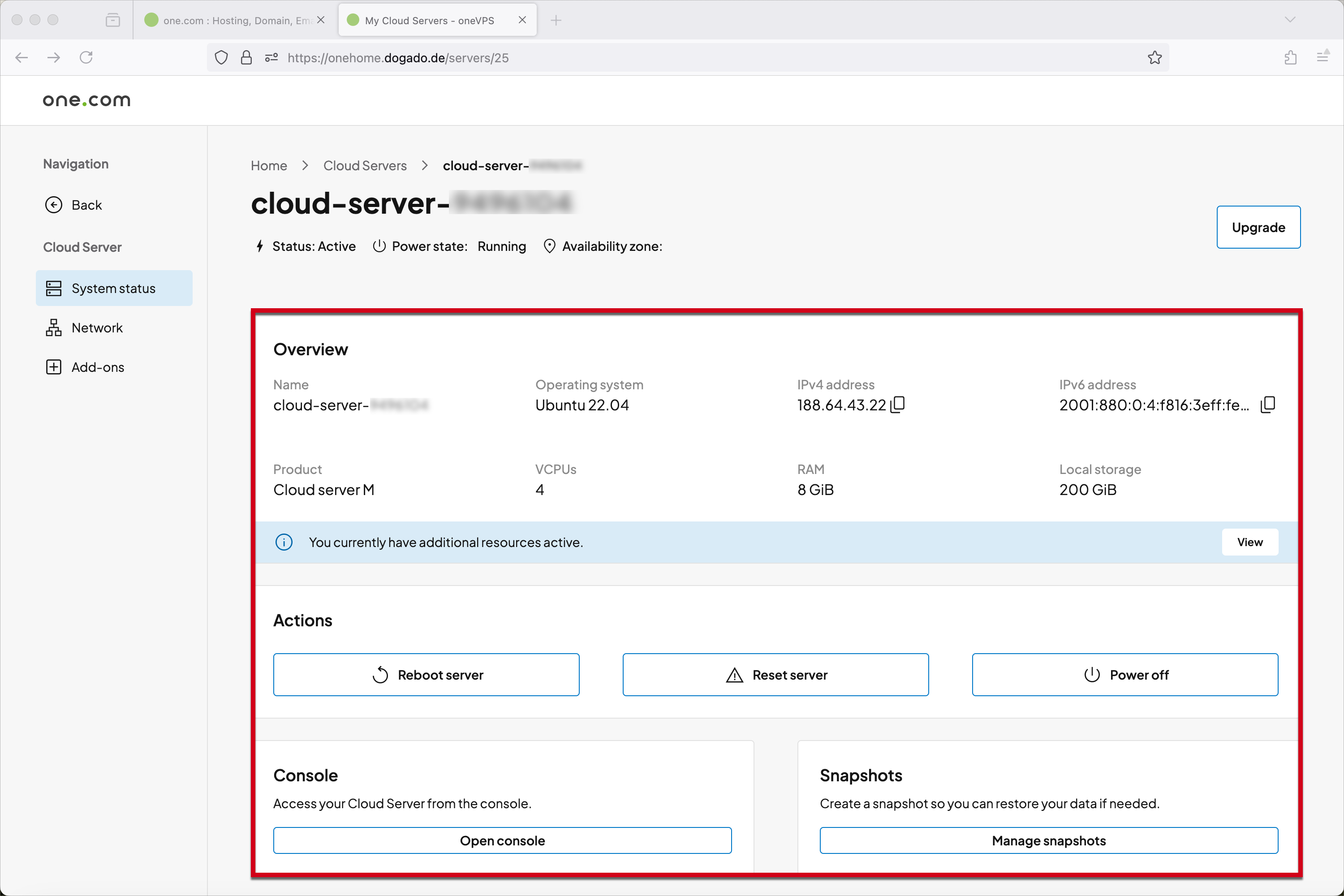Open the browser hamburger menu
The width and height of the screenshot is (1344, 896).
pyautogui.click(x=1323, y=58)
